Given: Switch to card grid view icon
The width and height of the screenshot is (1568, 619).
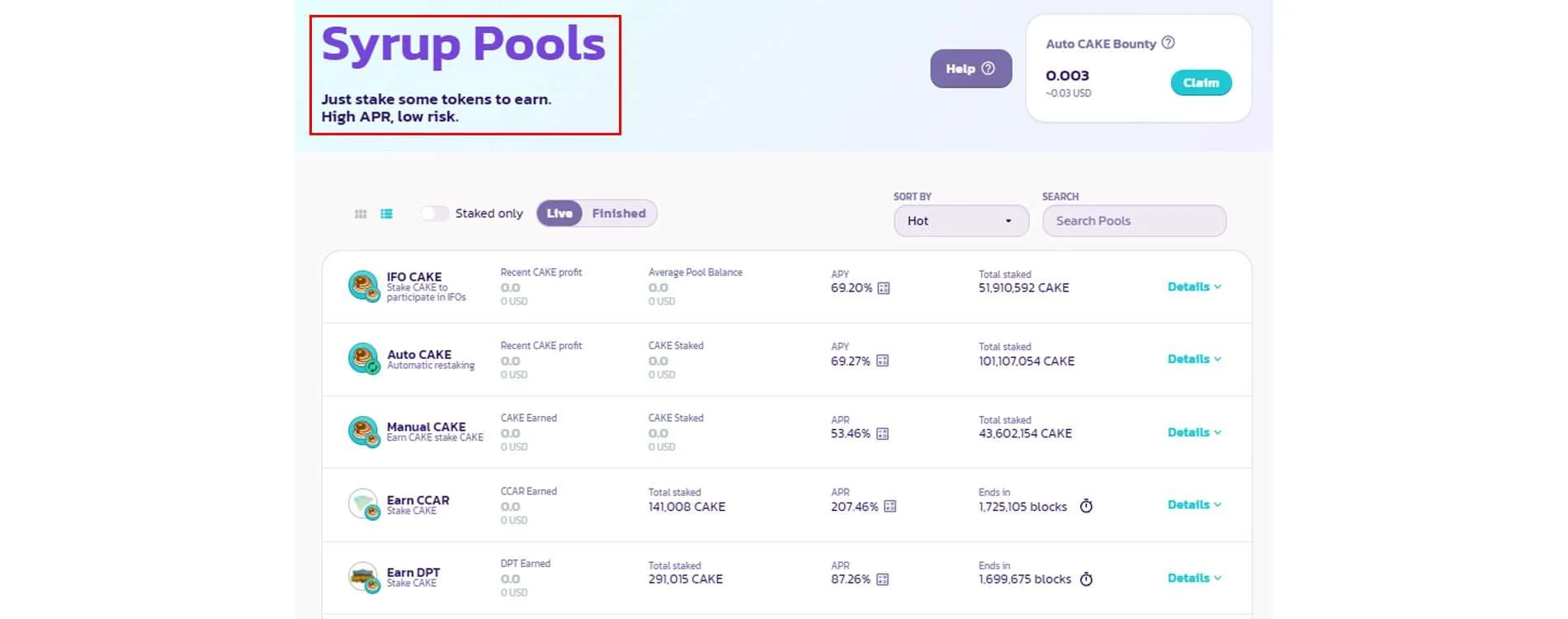Looking at the screenshot, I should click(361, 214).
